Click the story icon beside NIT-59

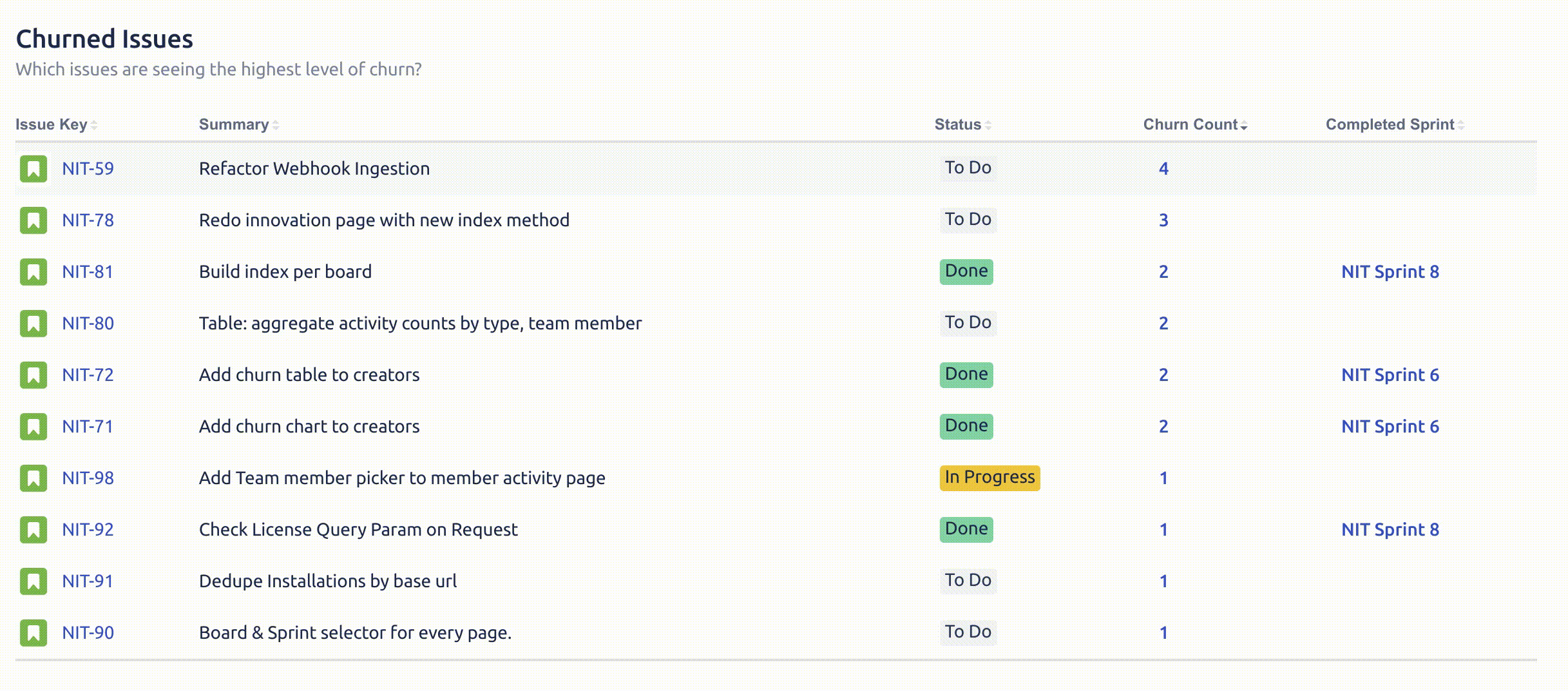pyautogui.click(x=33, y=169)
